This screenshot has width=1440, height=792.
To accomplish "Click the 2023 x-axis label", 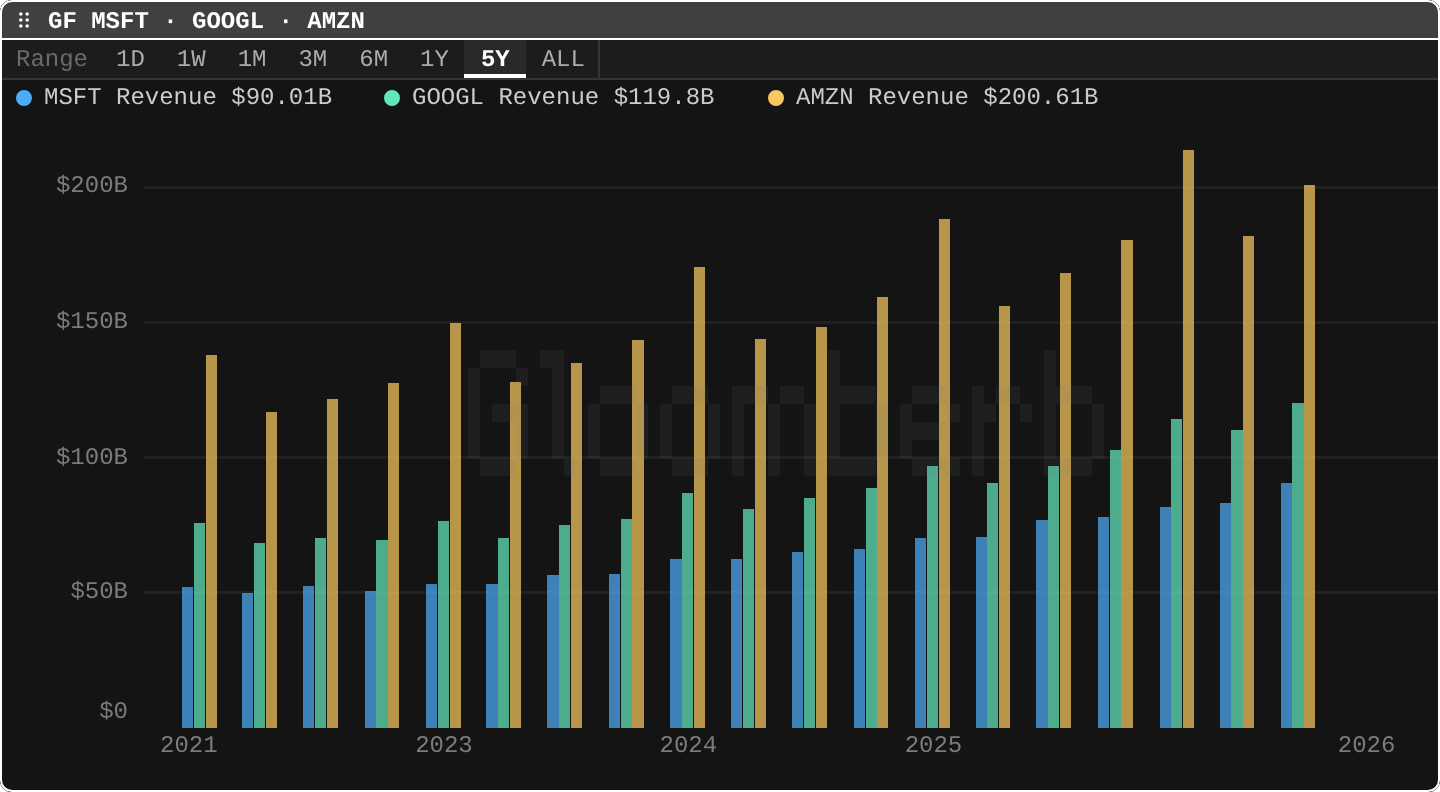I will click(444, 745).
